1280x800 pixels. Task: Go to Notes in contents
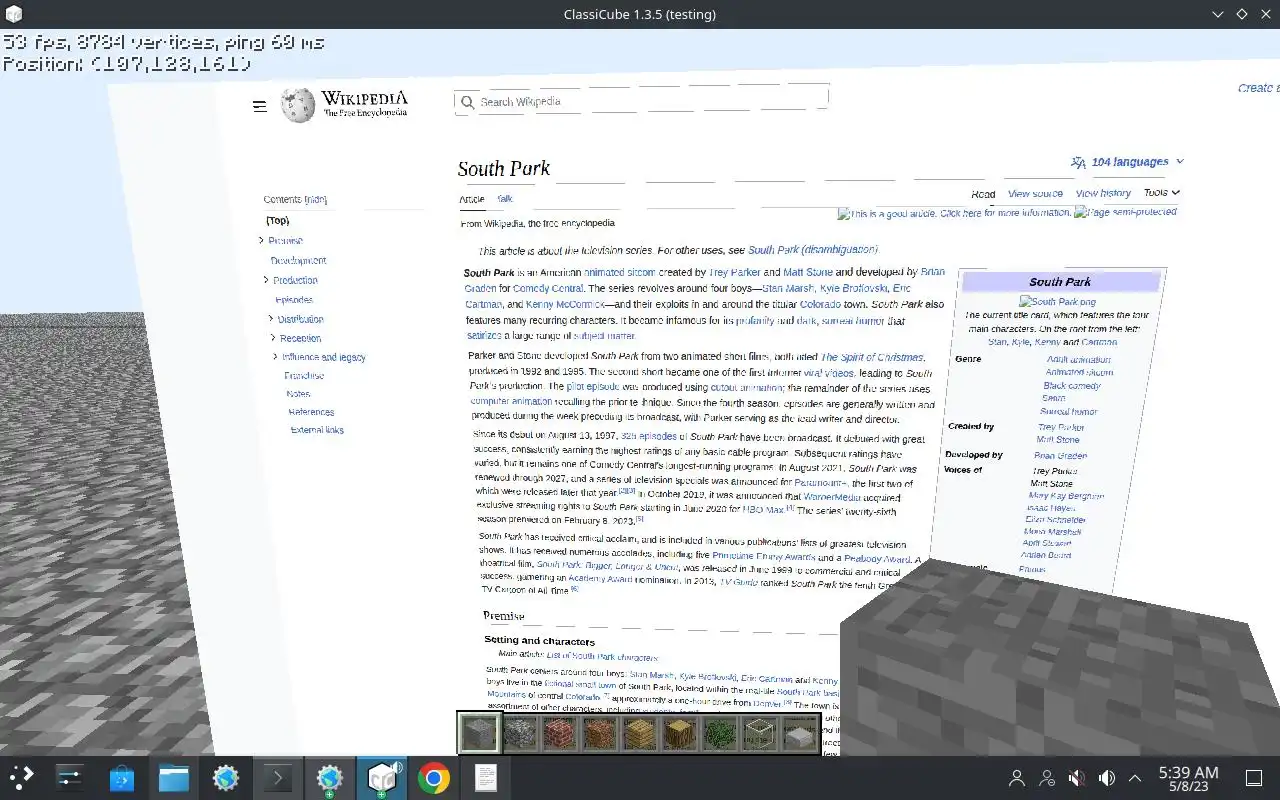coord(298,394)
